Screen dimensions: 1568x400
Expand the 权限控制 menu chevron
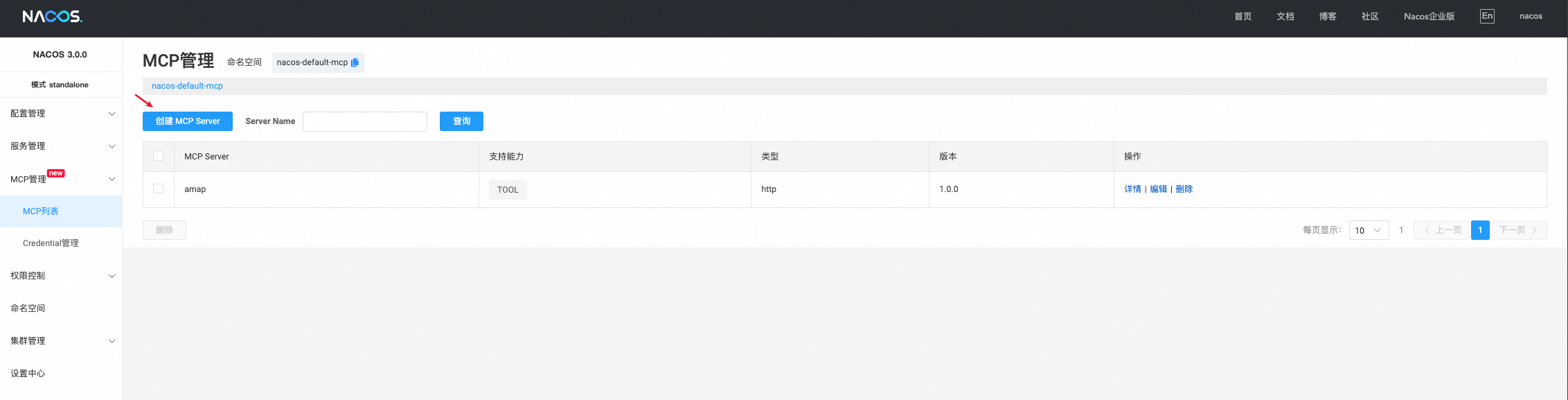coord(112,276)
